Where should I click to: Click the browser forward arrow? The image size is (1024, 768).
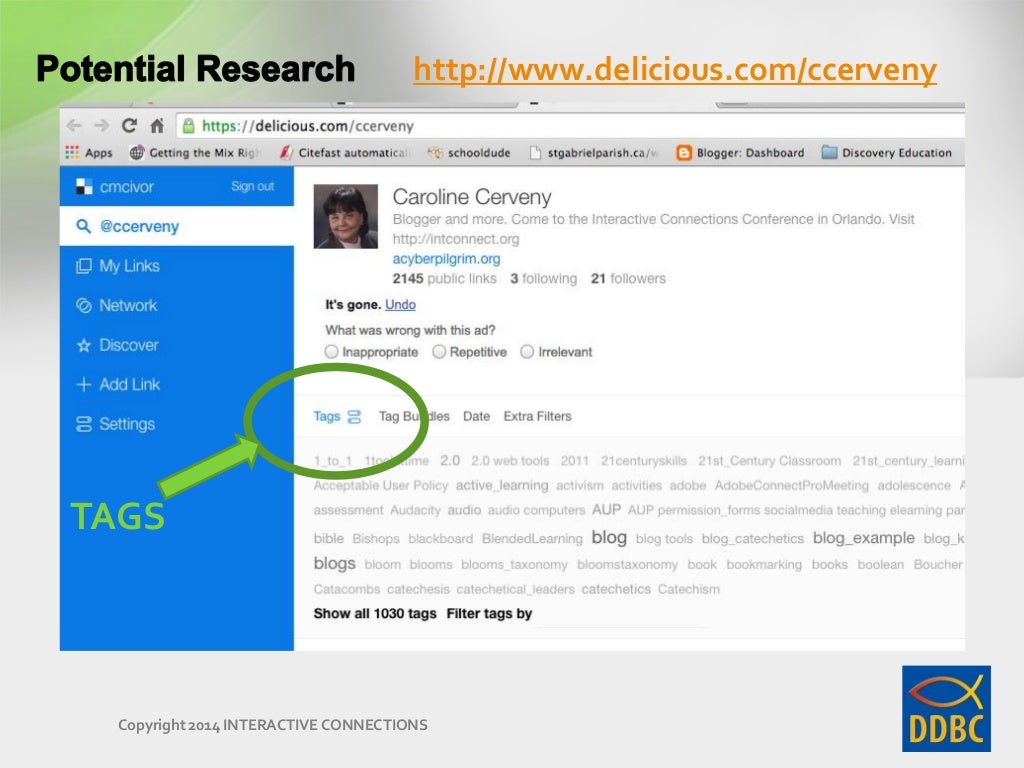click(x=101, y=125)
